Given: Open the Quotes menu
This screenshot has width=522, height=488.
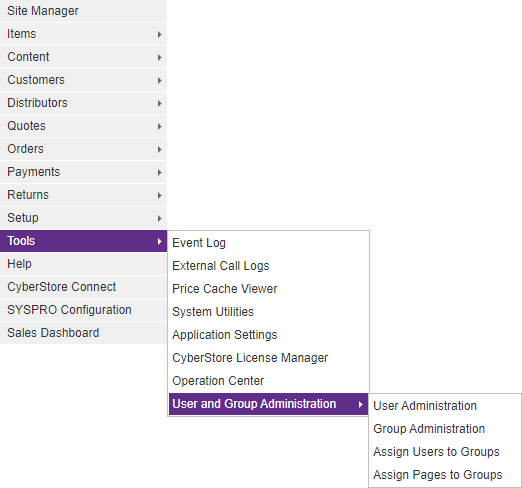Looking at the screenshot, I should (x=83, y=126).
